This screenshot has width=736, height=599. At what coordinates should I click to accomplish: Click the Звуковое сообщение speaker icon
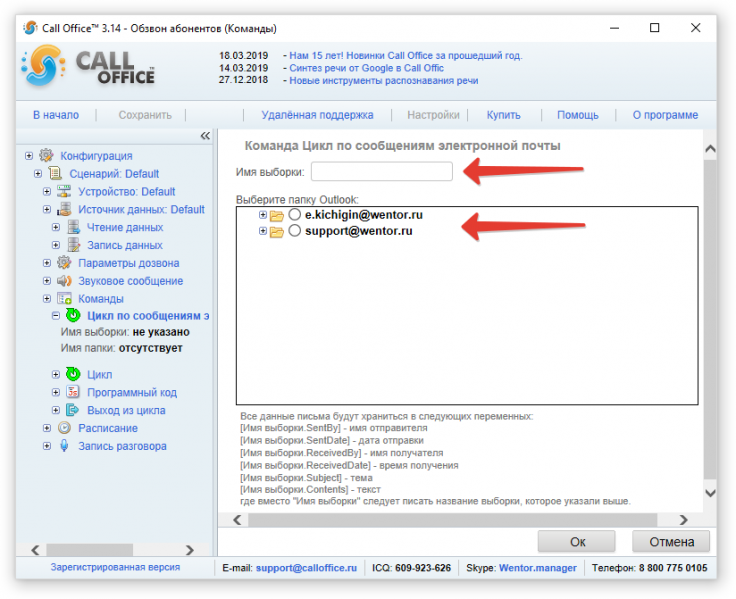(64, 281)
